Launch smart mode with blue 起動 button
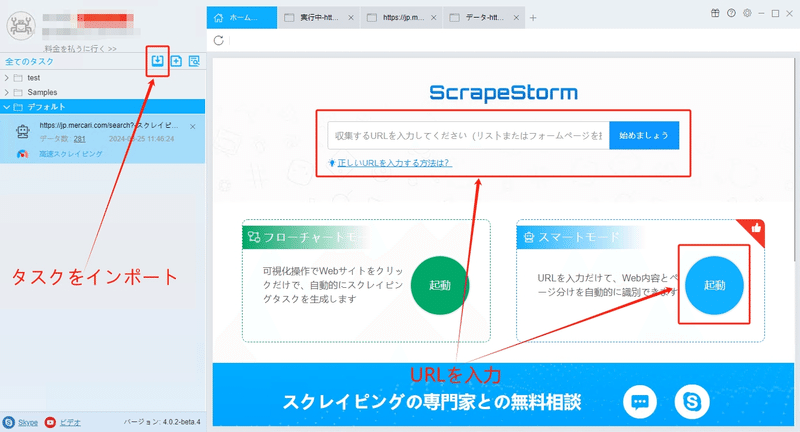This screenshot has width=800, height=432. [714, 285]
